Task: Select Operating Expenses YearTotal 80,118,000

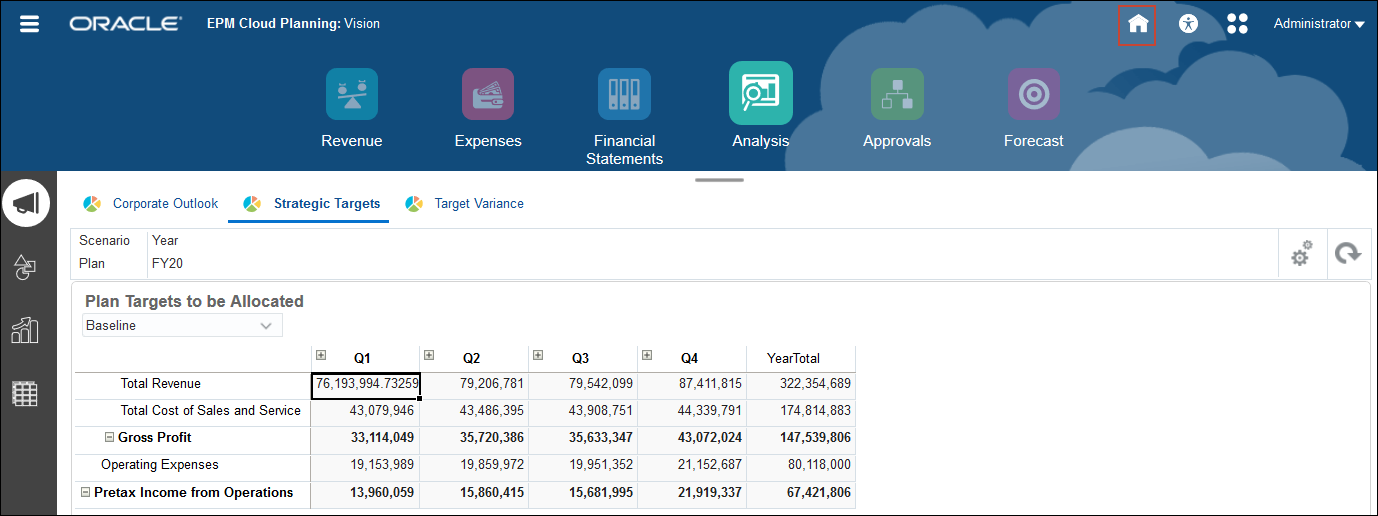Action: pos(801,465)
